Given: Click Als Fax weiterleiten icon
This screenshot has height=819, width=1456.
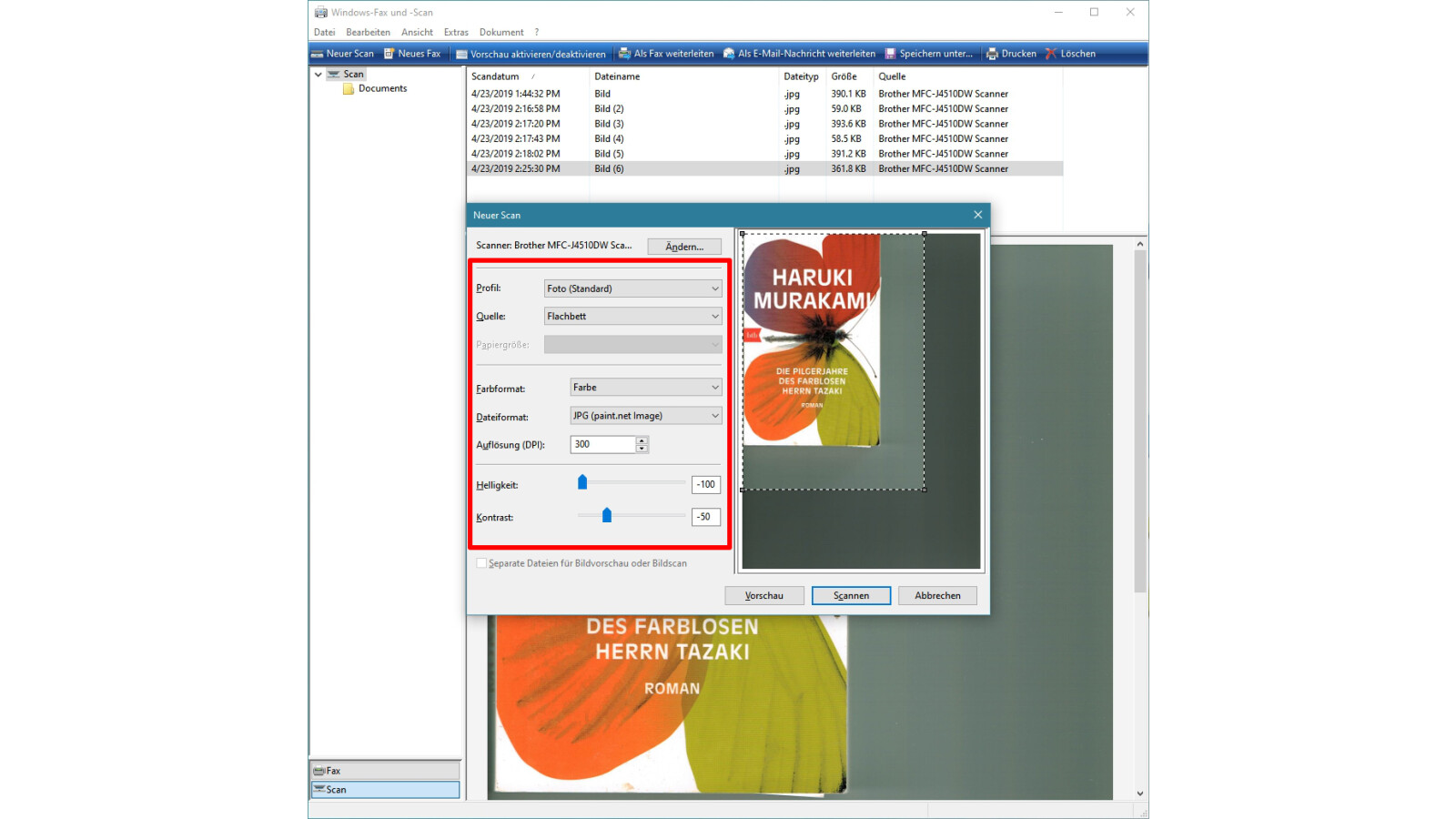Looking at the screenshot, I should 624,54.
